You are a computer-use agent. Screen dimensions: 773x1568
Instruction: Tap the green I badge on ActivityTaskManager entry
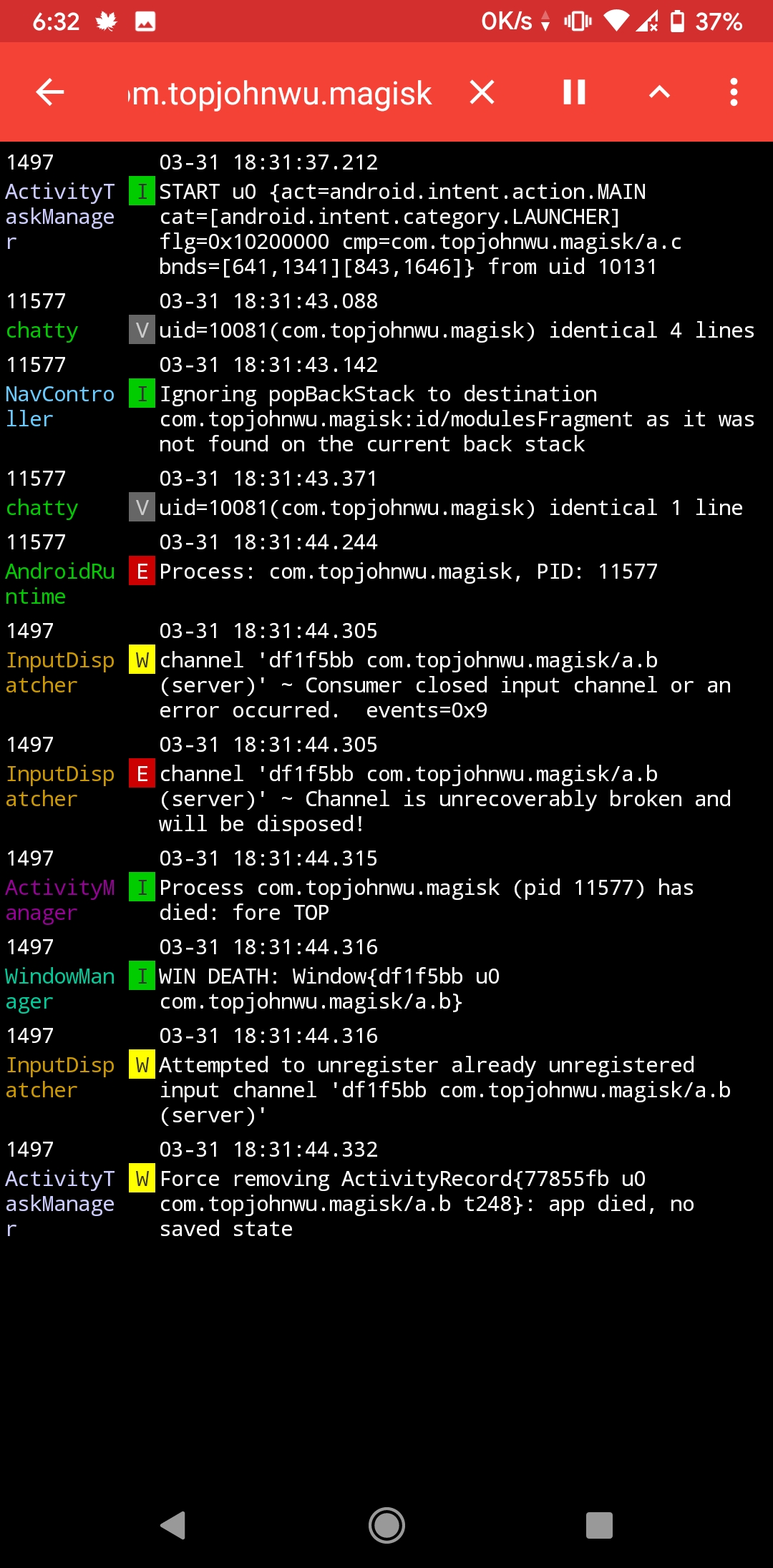(x=142, y=191)
